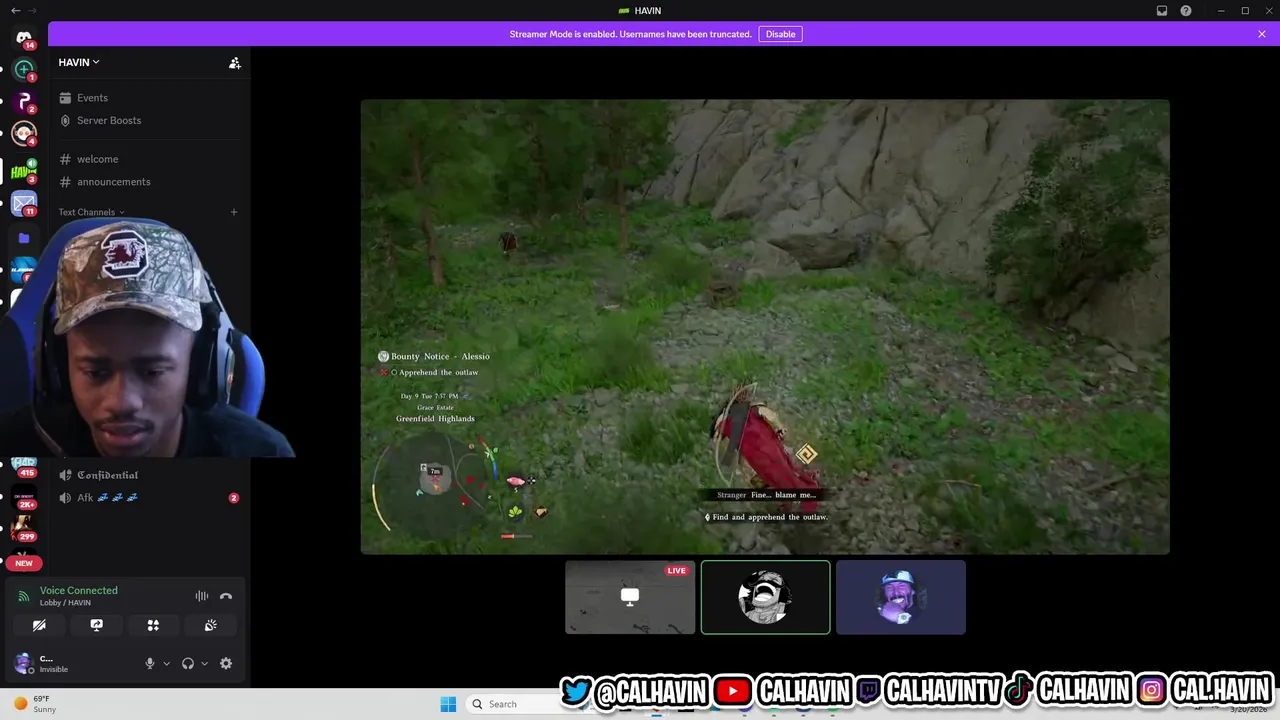This screenshot has height=720, width=1280.
Task: Go back with the left arrow
Action: [x=15, y=11]
